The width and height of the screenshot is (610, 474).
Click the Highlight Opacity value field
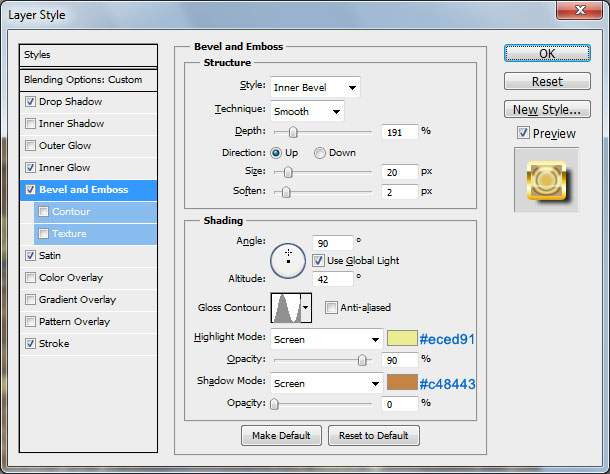[x=400, y=360]
